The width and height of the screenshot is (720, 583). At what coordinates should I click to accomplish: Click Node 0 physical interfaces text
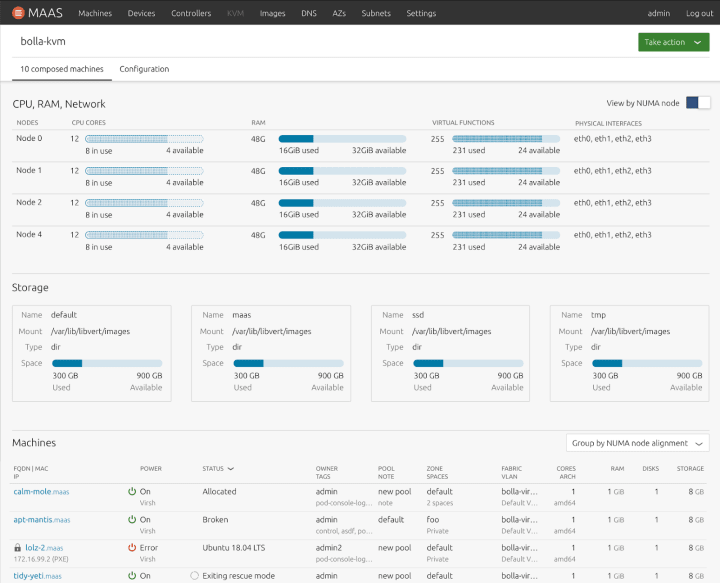(613, 139)
